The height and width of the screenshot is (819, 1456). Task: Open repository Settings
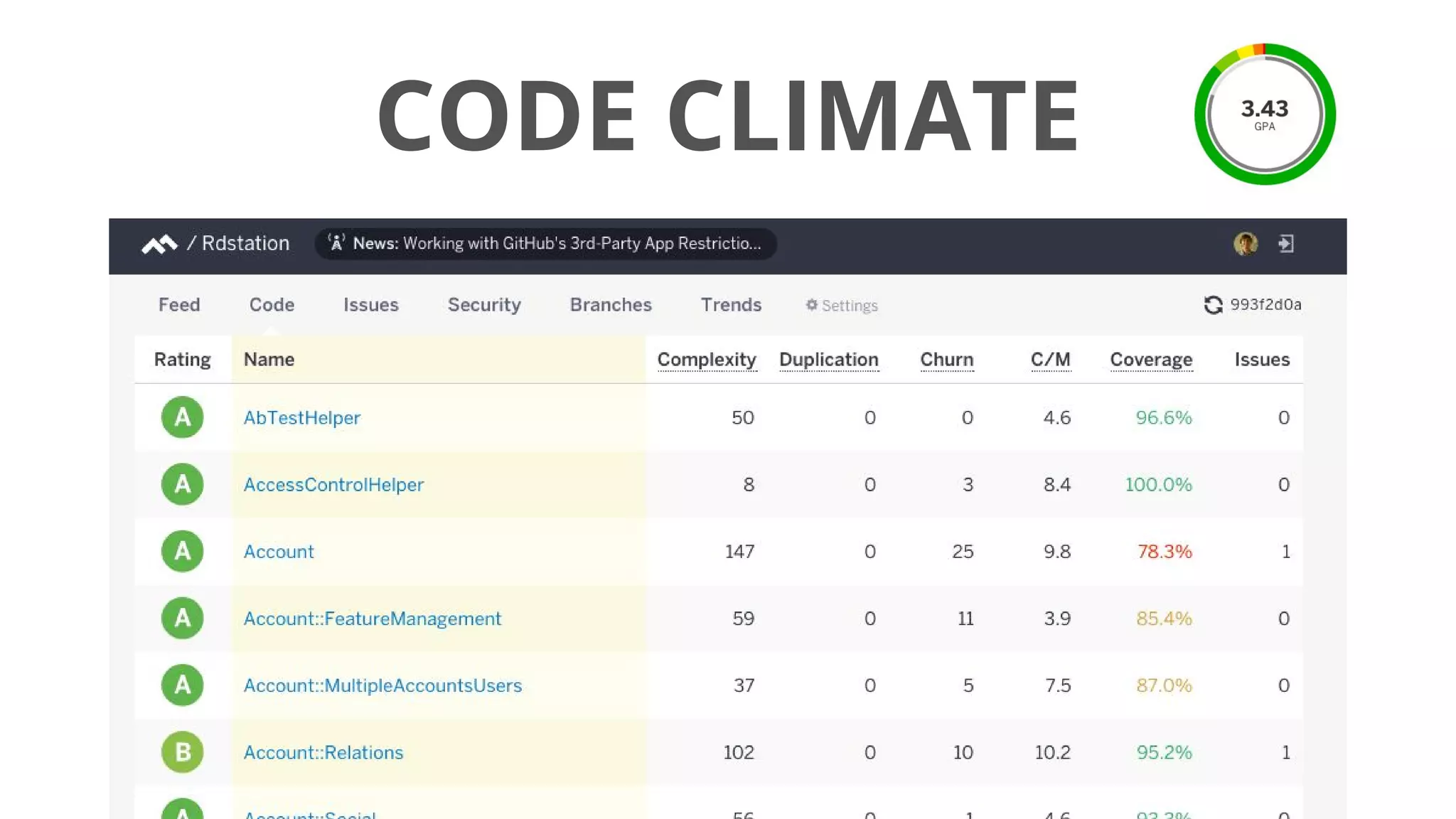[842, 306]
